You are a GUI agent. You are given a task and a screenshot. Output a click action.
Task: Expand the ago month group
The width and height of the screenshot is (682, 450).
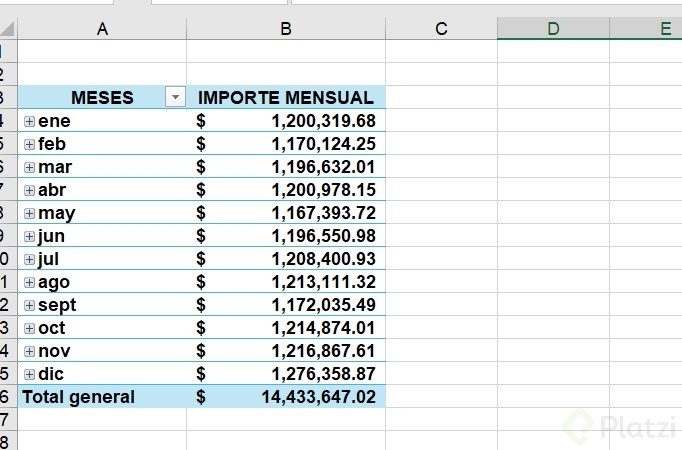tap(29, 283)
